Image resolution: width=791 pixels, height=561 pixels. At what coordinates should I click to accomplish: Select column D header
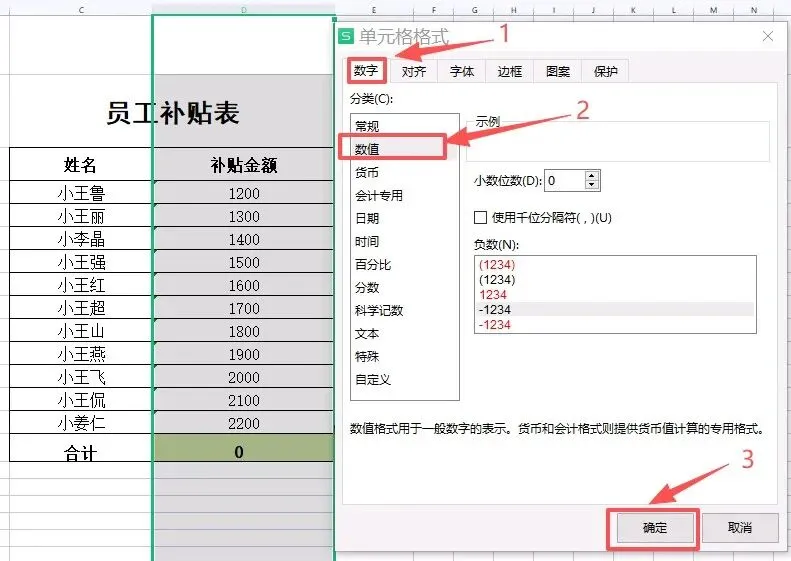click(244, 10)
